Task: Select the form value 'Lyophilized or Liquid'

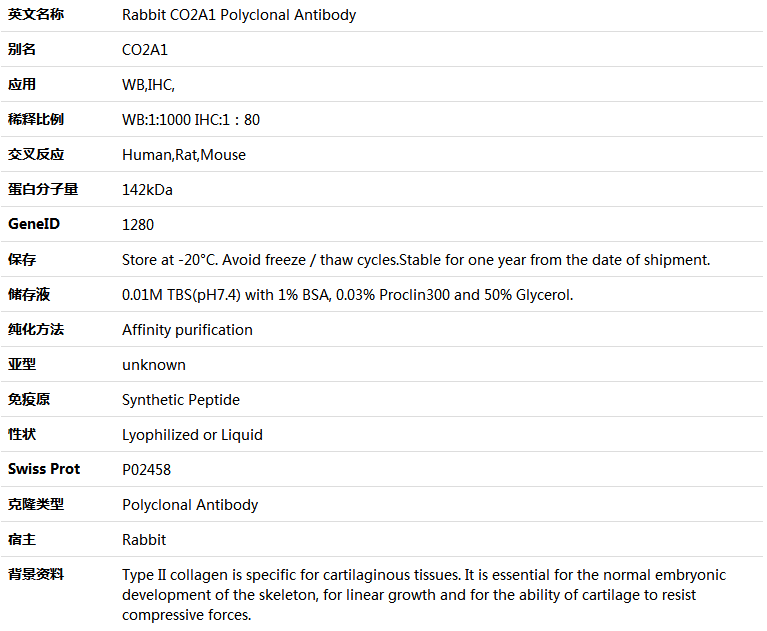Action: (192, 435)
